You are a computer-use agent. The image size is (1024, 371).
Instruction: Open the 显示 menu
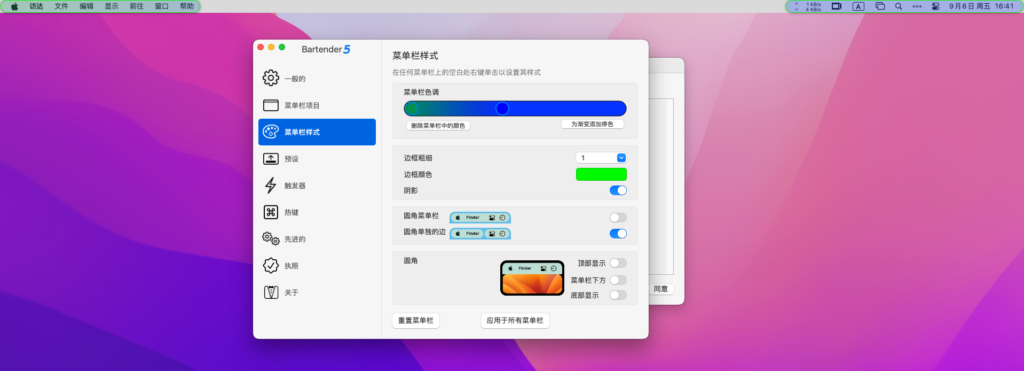tap(112, 6)
